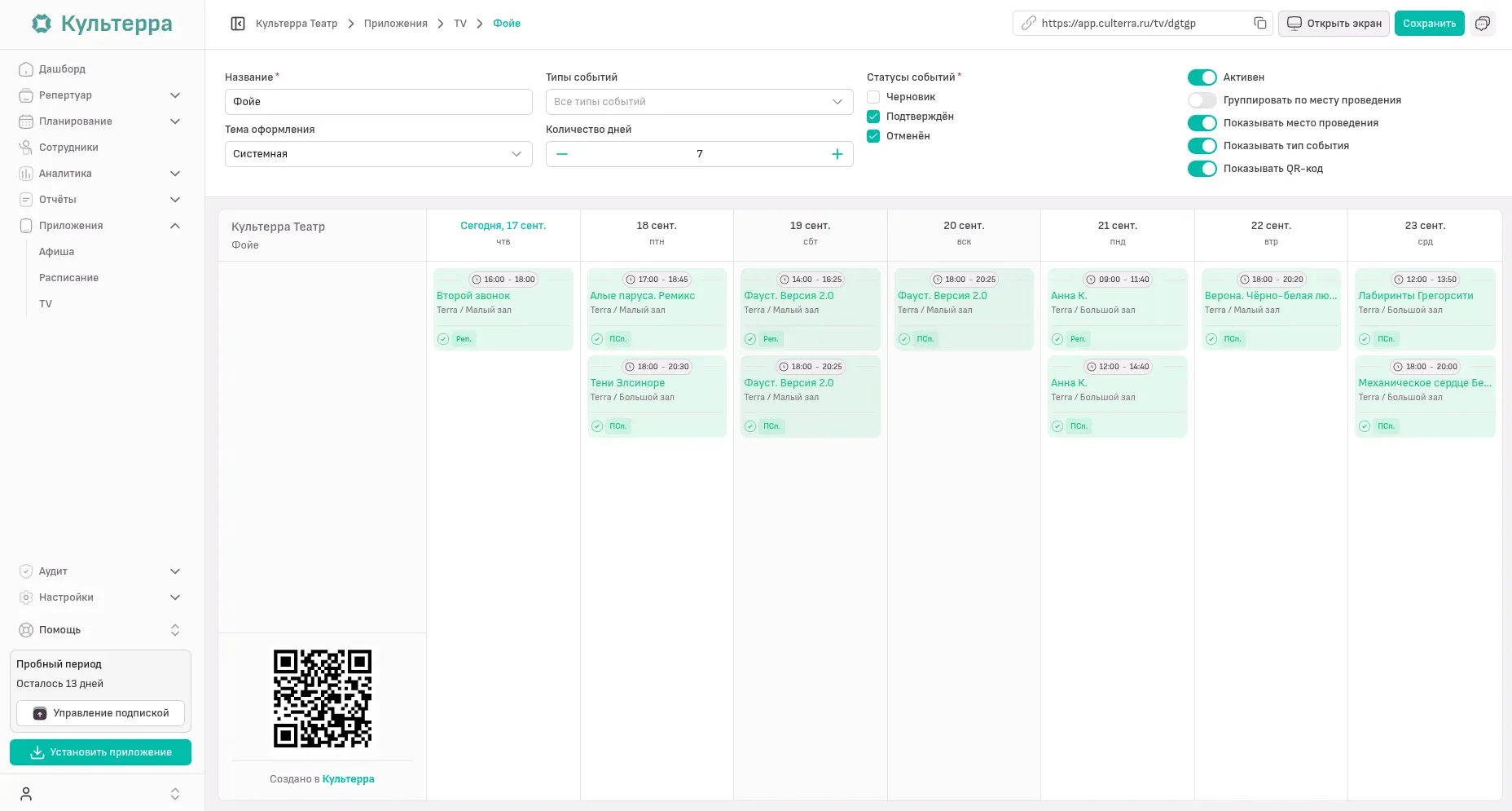Open Афиша under Приложения

57,252
